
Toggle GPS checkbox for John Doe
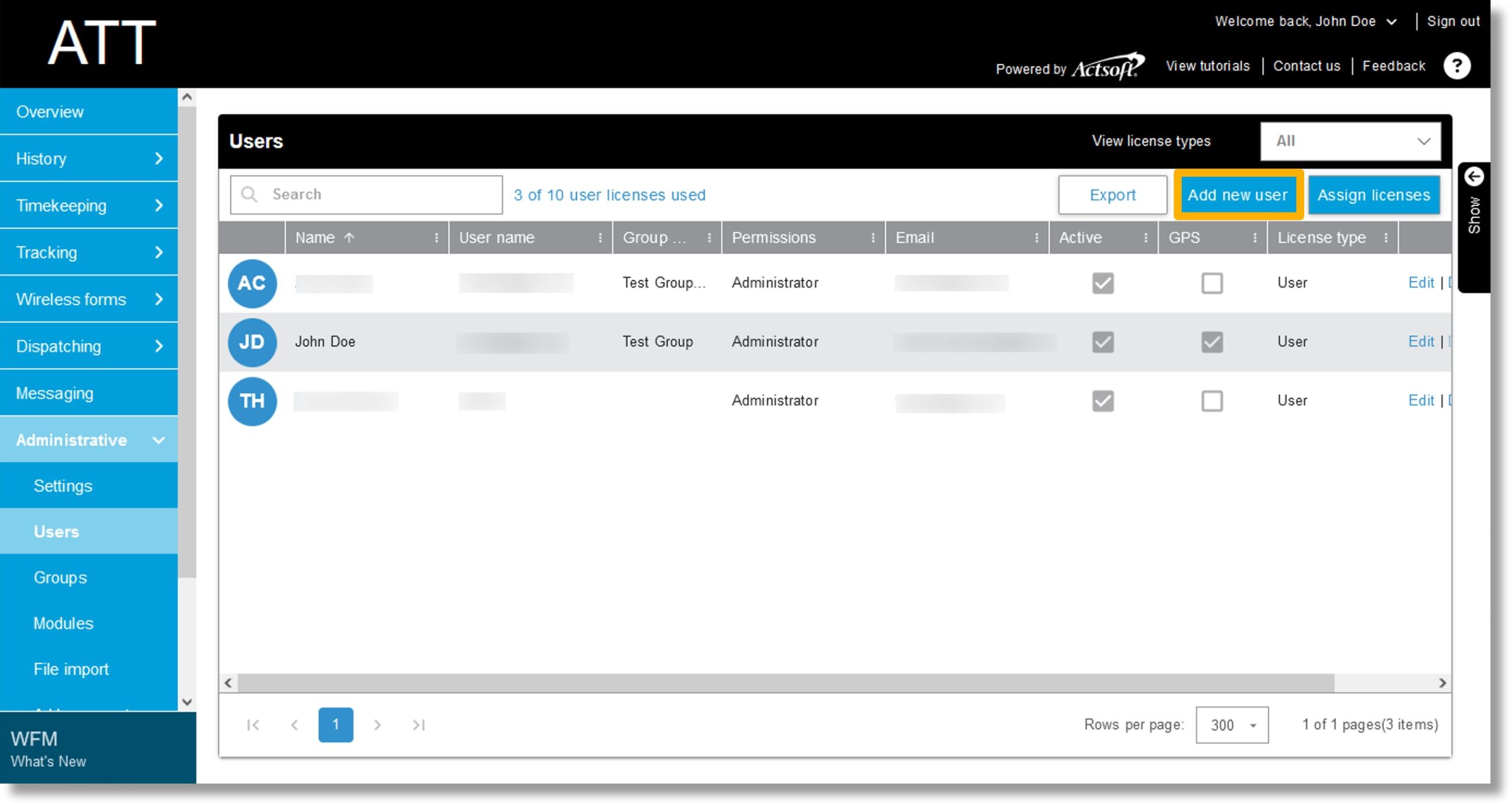click(x=1212, y=341)
